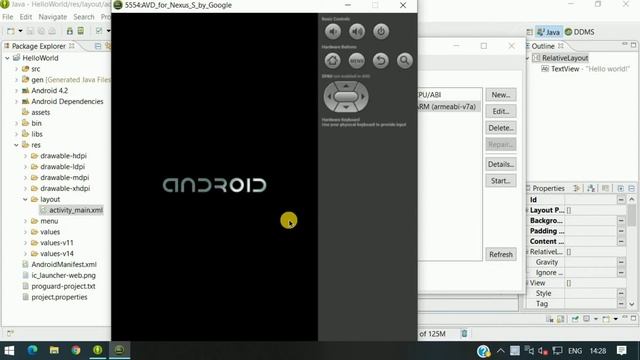Expand the gen Generated Java Files folder

16,80
